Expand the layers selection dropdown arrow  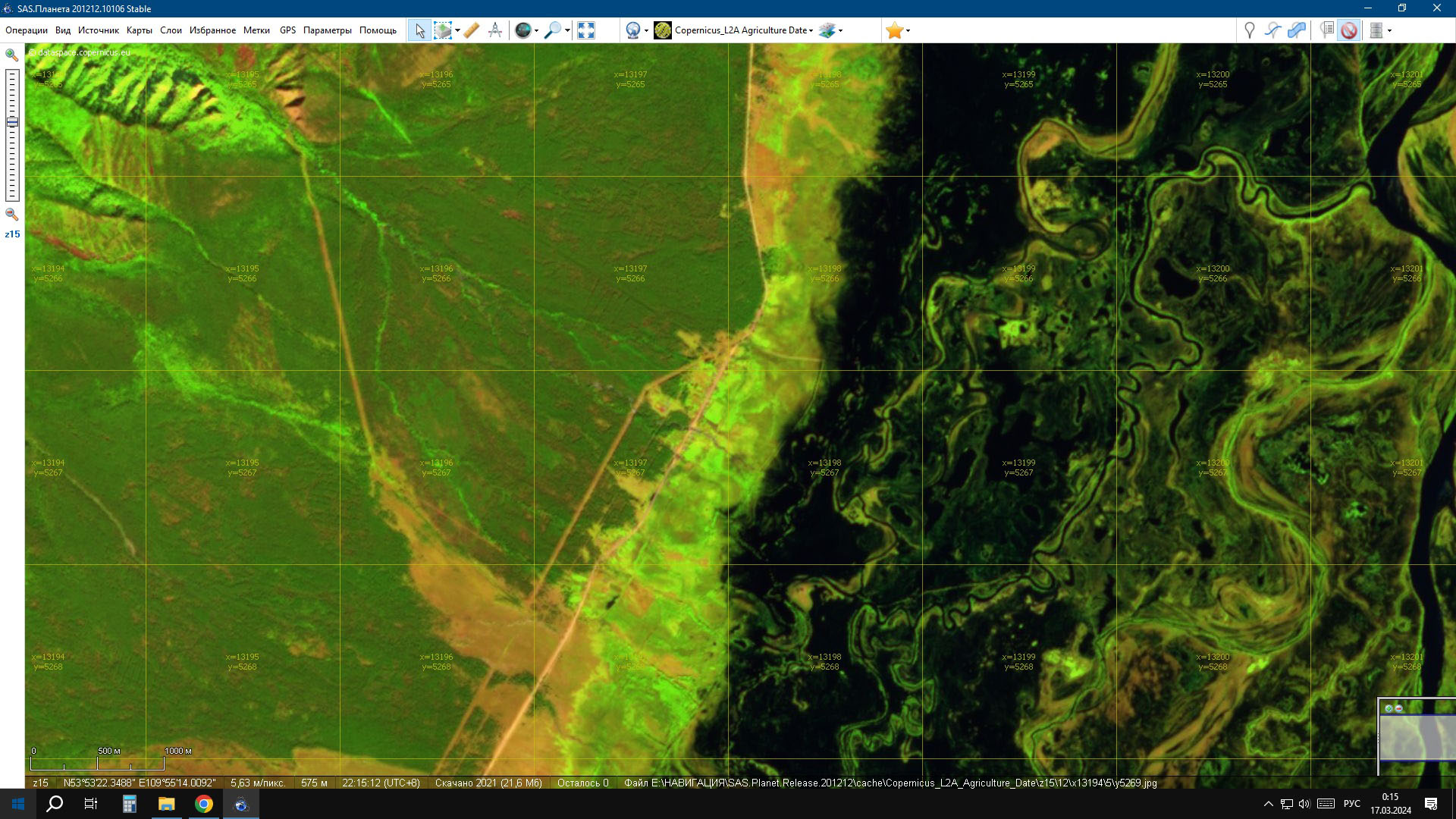tap(840, 31)
